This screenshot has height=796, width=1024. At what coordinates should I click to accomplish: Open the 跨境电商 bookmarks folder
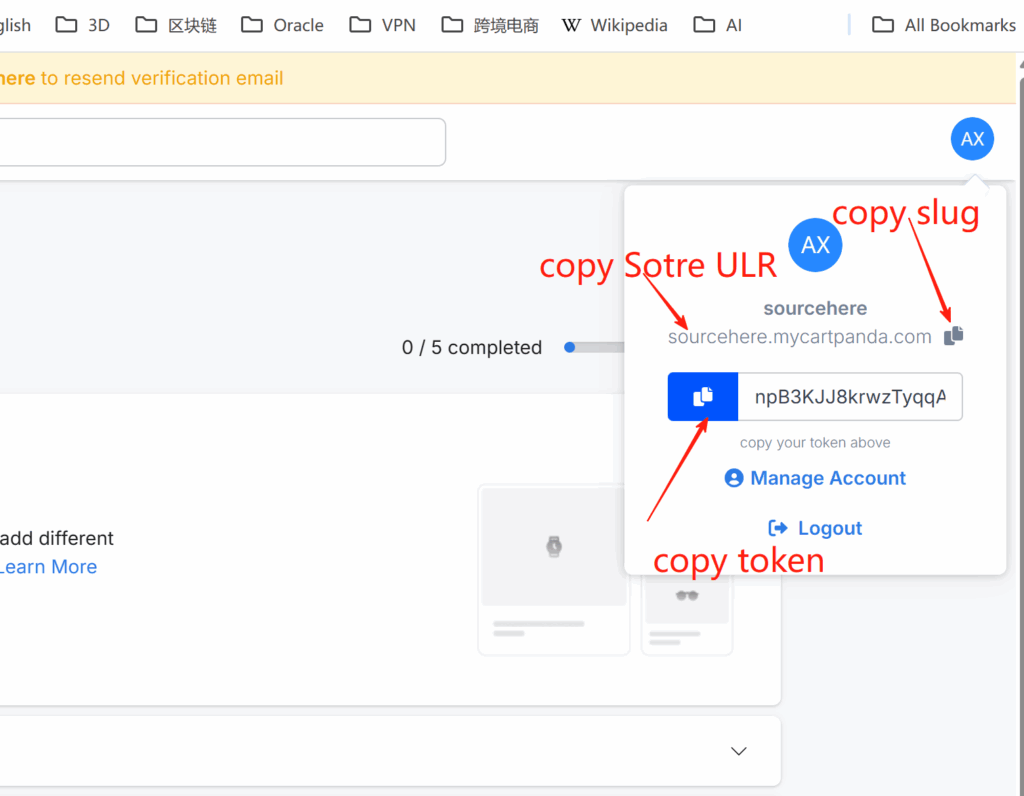tap(490, 25)
